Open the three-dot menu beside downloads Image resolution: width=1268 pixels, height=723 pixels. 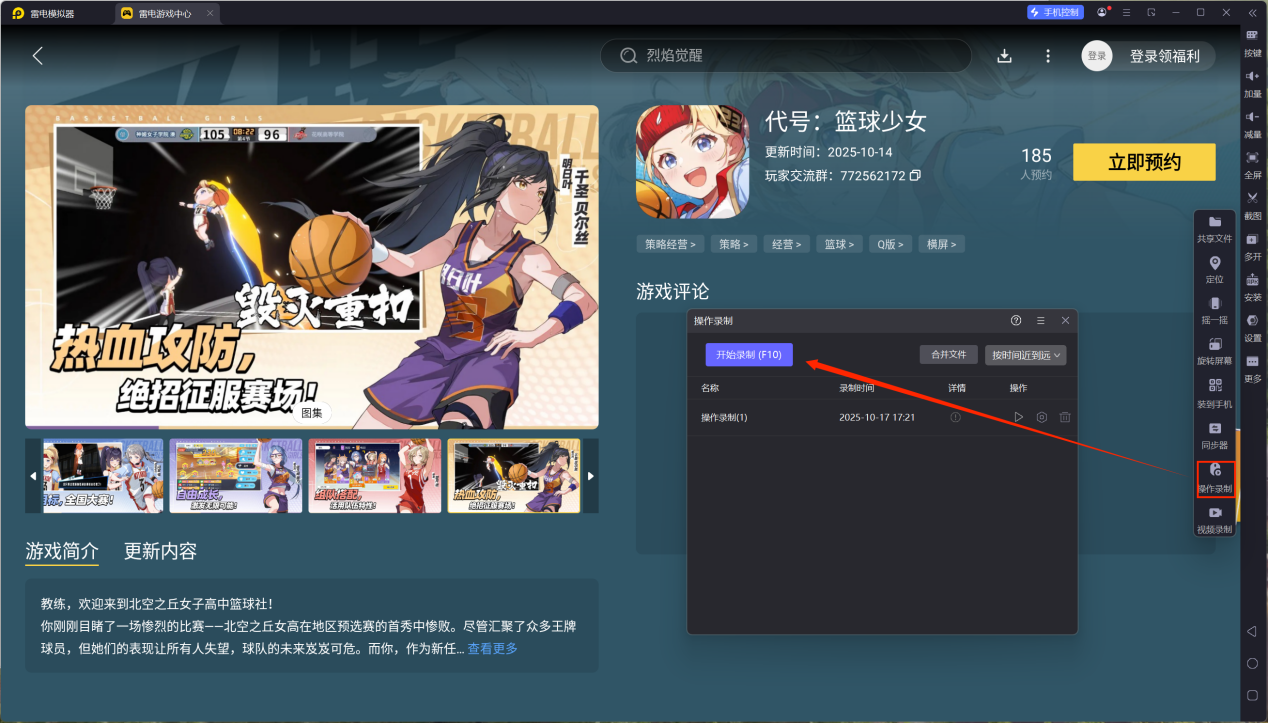pos(1048,56)
